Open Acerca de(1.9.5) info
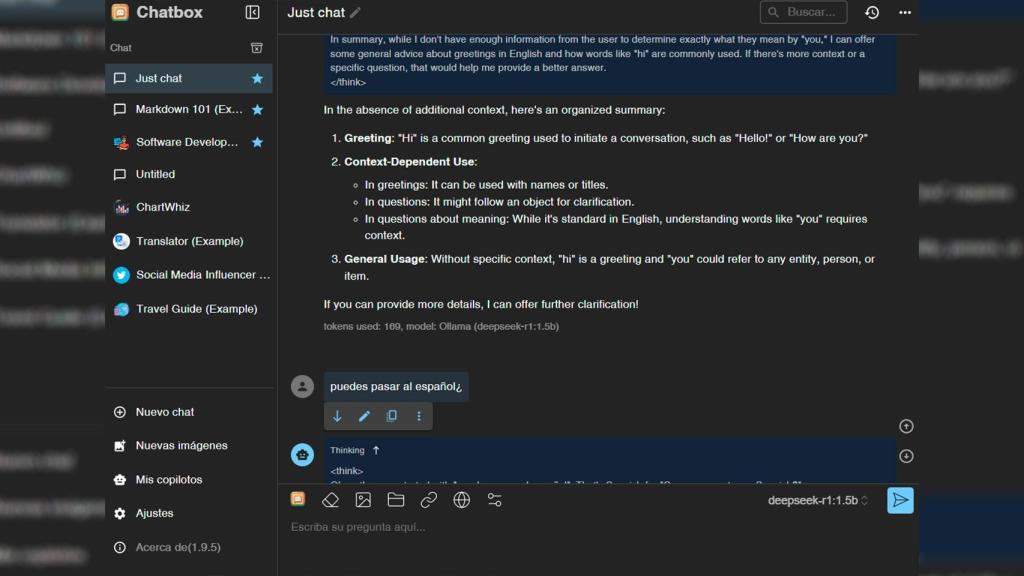 pos(189,547)
